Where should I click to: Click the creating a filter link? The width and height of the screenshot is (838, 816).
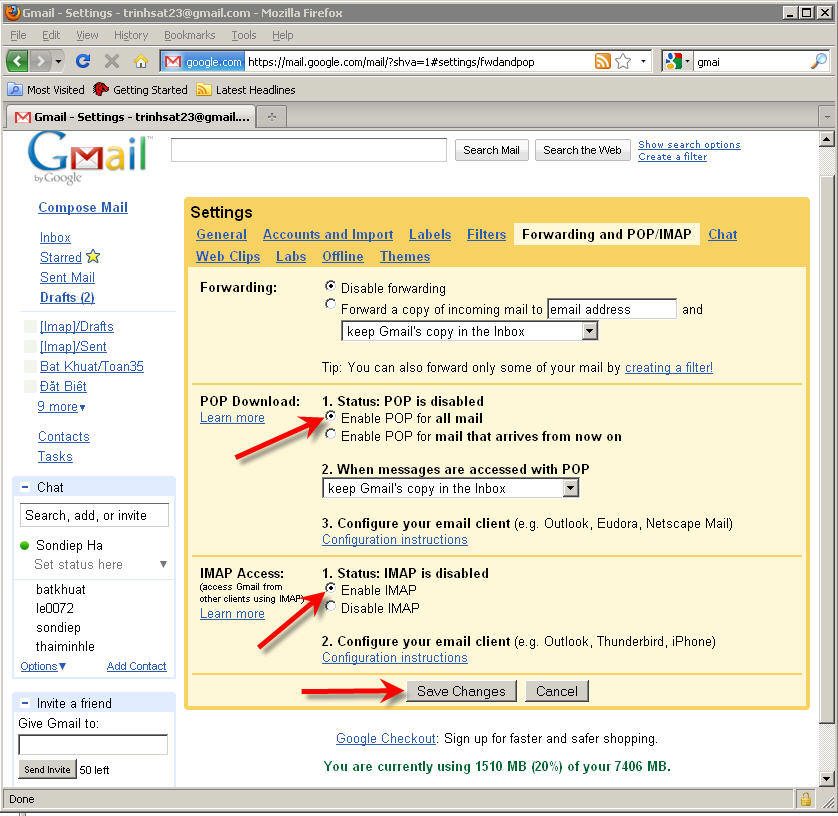pos(669,368)
